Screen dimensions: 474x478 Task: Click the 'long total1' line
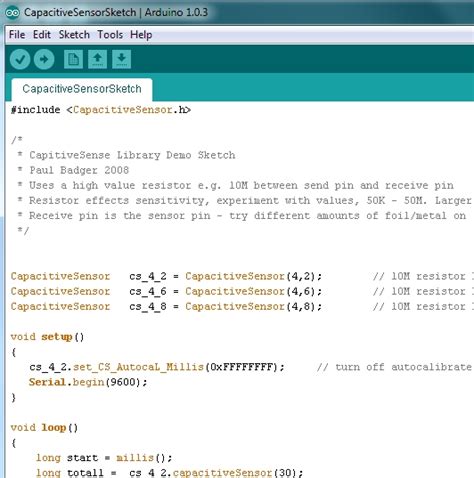coord(170,472)
